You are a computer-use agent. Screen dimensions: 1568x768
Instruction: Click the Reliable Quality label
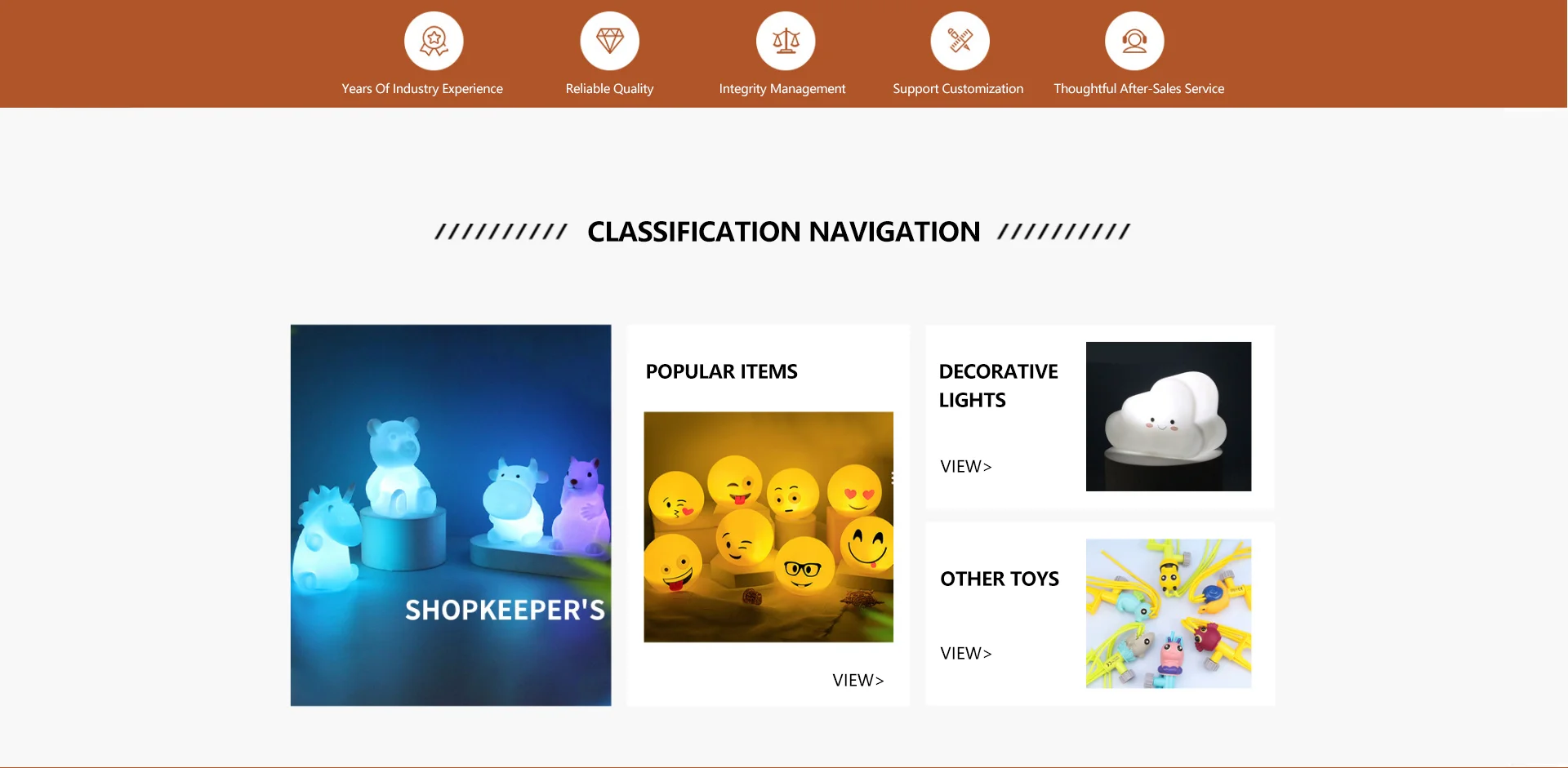coord(610,88)
